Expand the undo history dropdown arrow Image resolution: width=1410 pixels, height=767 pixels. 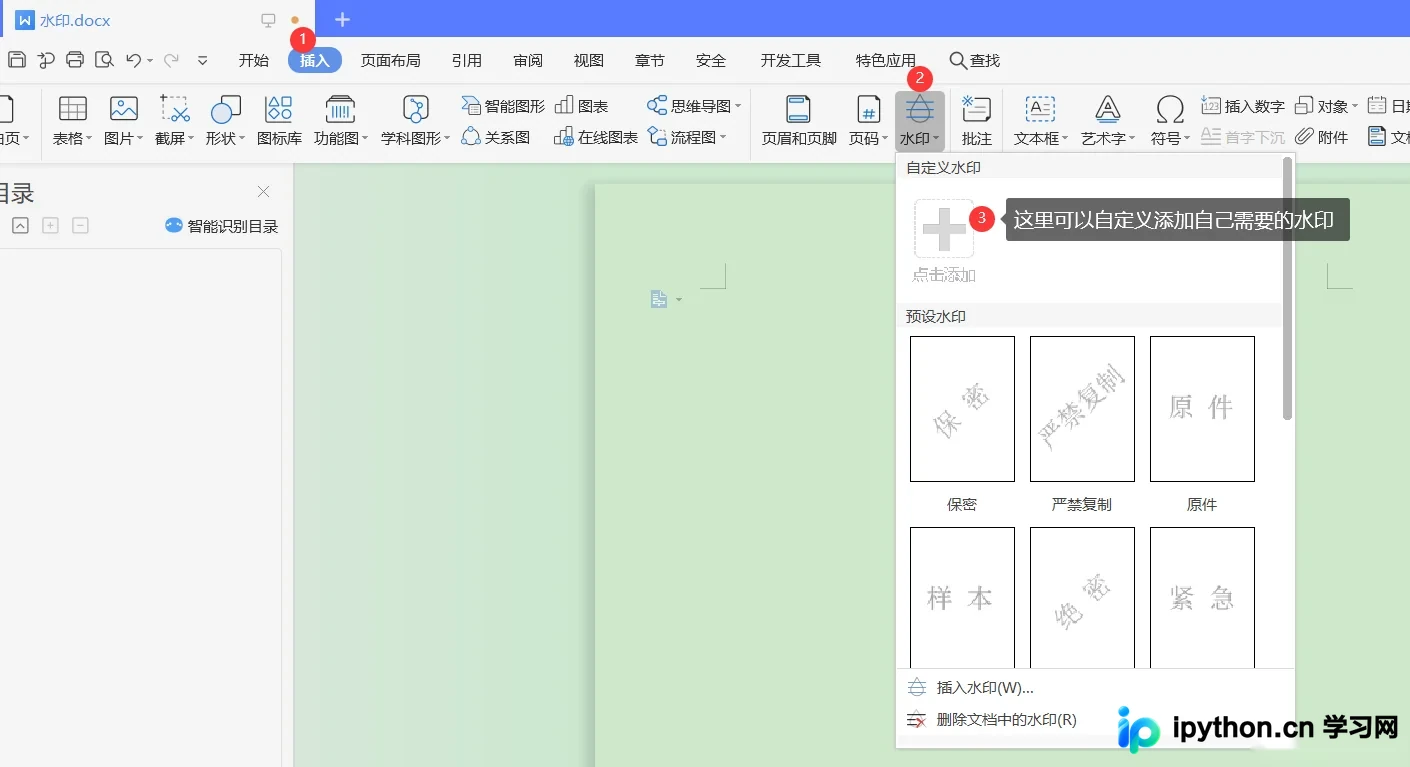click(150, 61)
